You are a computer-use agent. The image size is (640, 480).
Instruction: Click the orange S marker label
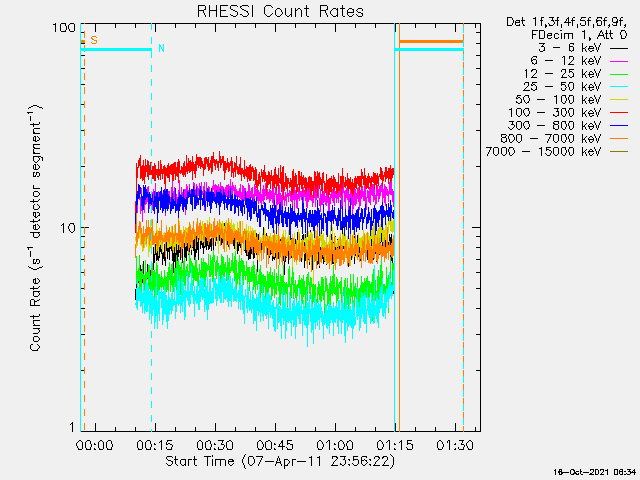coord(94,40)
